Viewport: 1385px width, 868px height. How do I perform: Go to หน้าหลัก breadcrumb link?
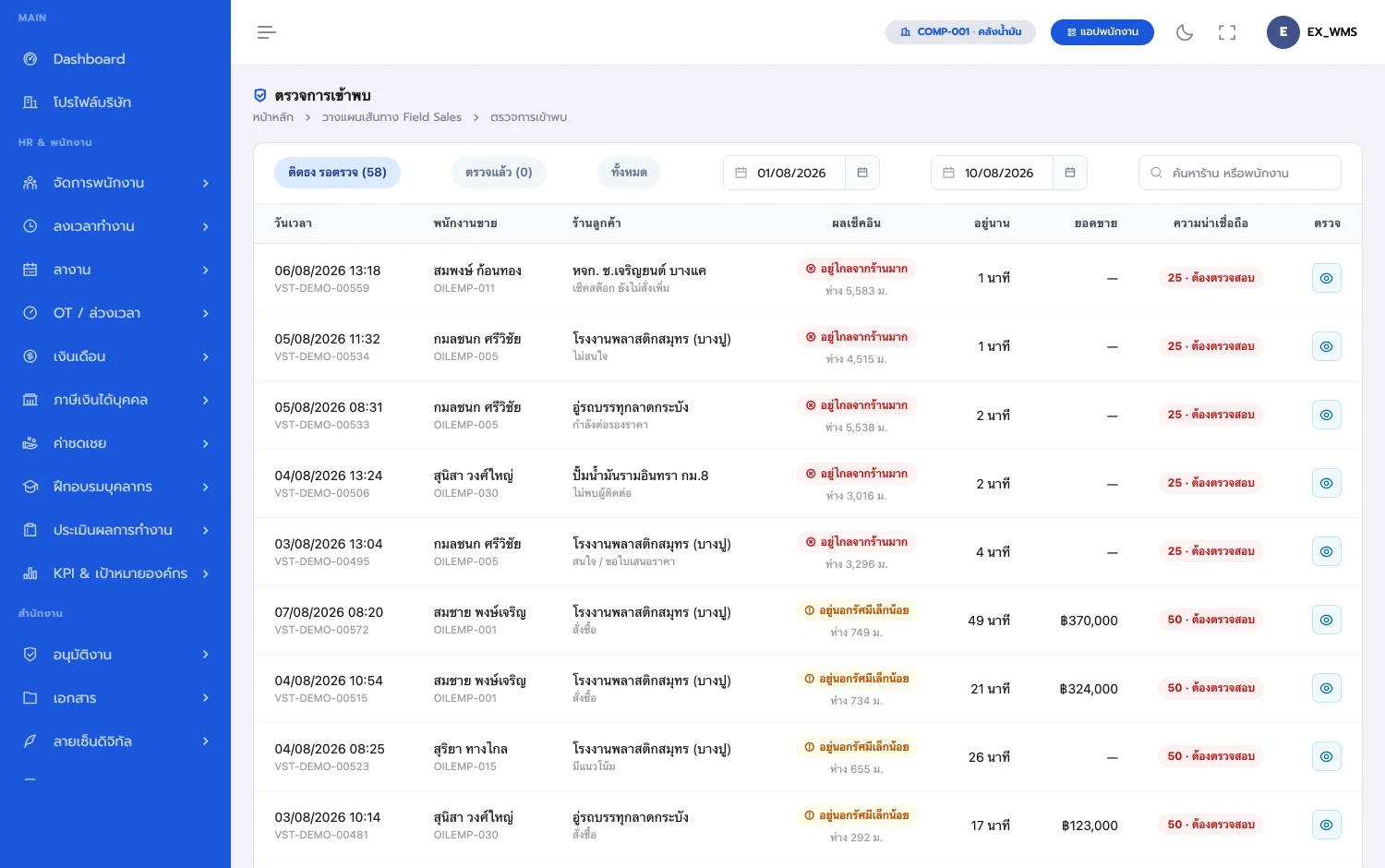(x=273, y=117)
